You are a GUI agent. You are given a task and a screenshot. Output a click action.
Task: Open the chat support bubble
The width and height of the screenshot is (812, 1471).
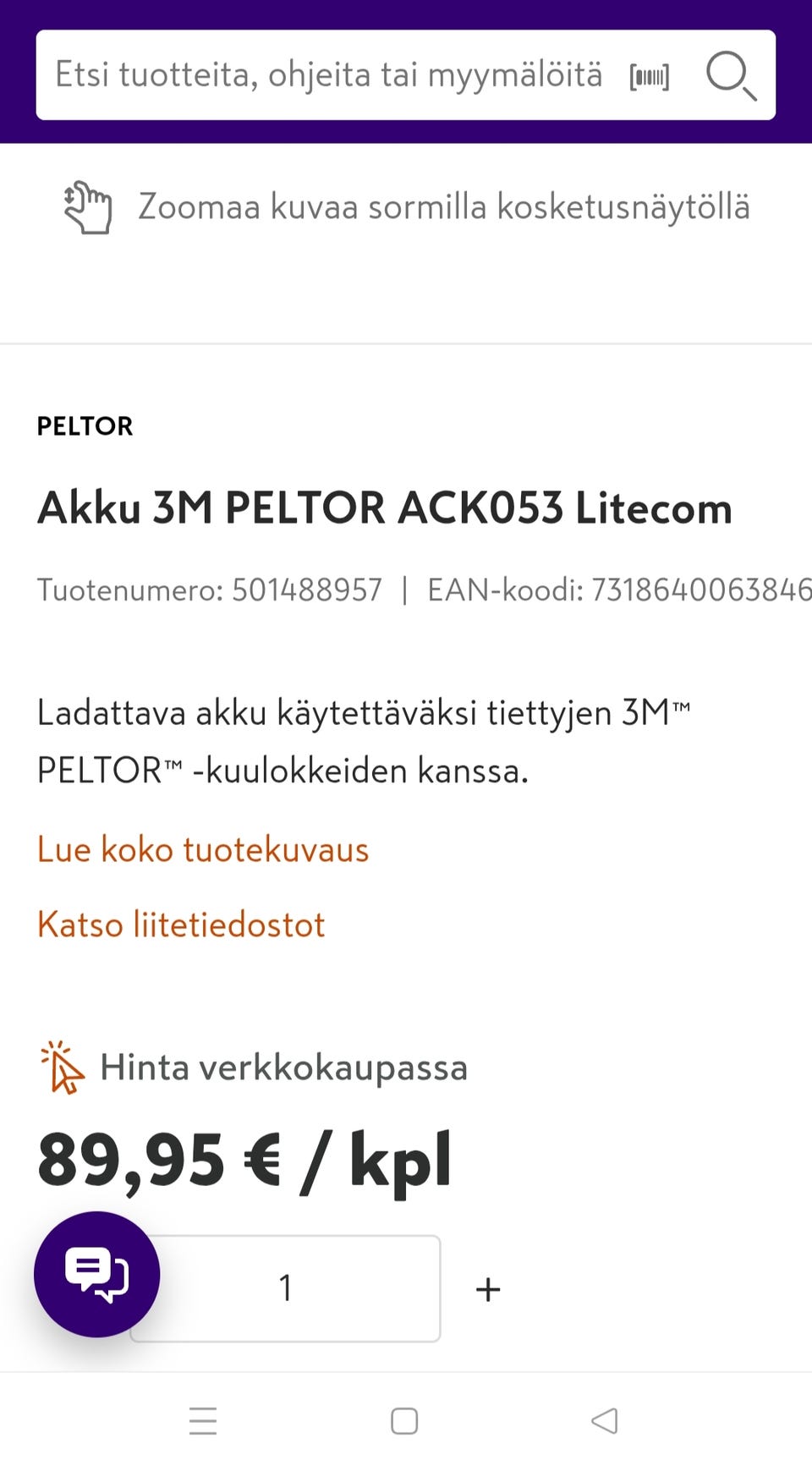[97, 1274]
